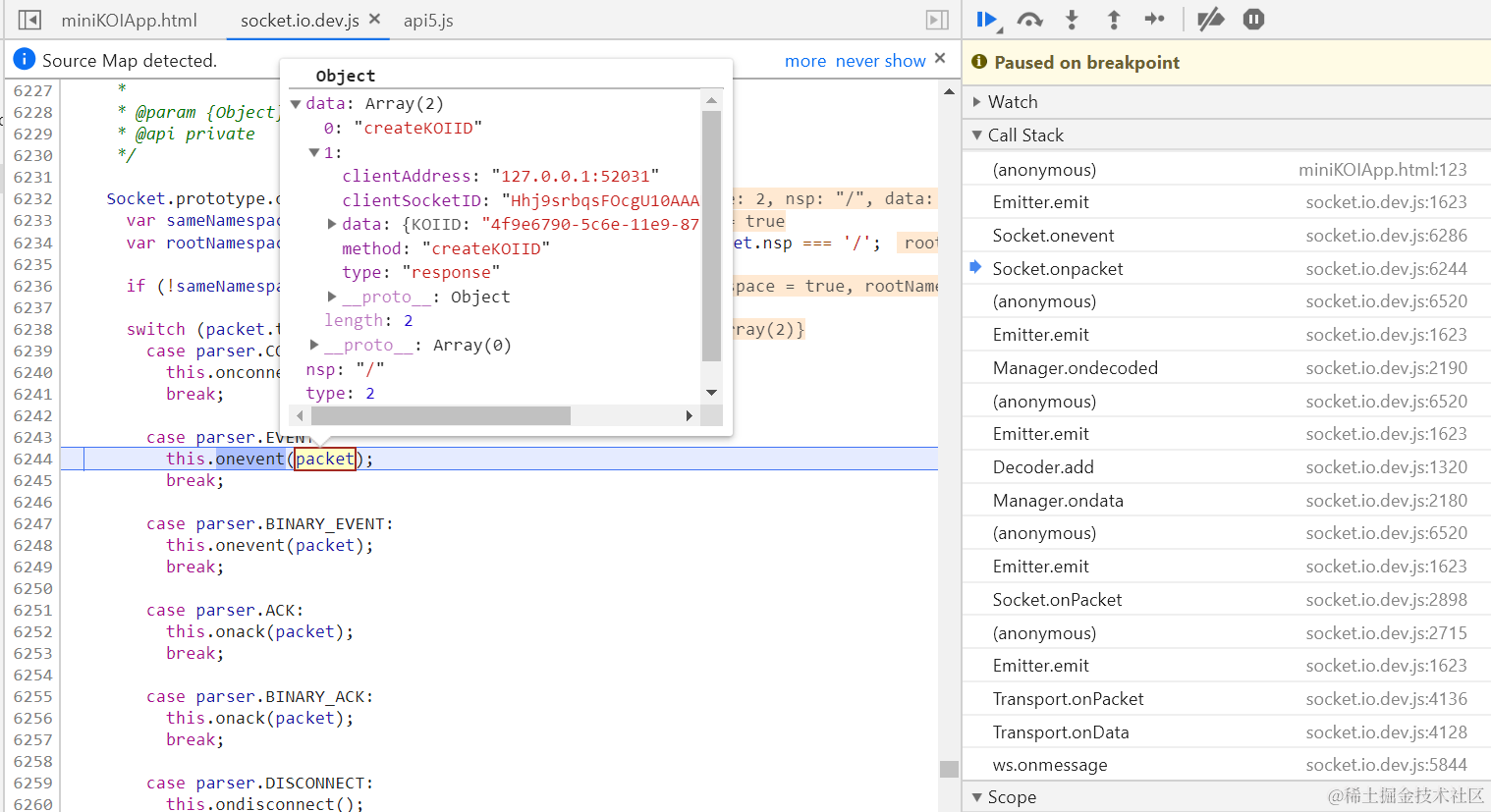Toggle pause on exceptions

tap(1253, 20)
